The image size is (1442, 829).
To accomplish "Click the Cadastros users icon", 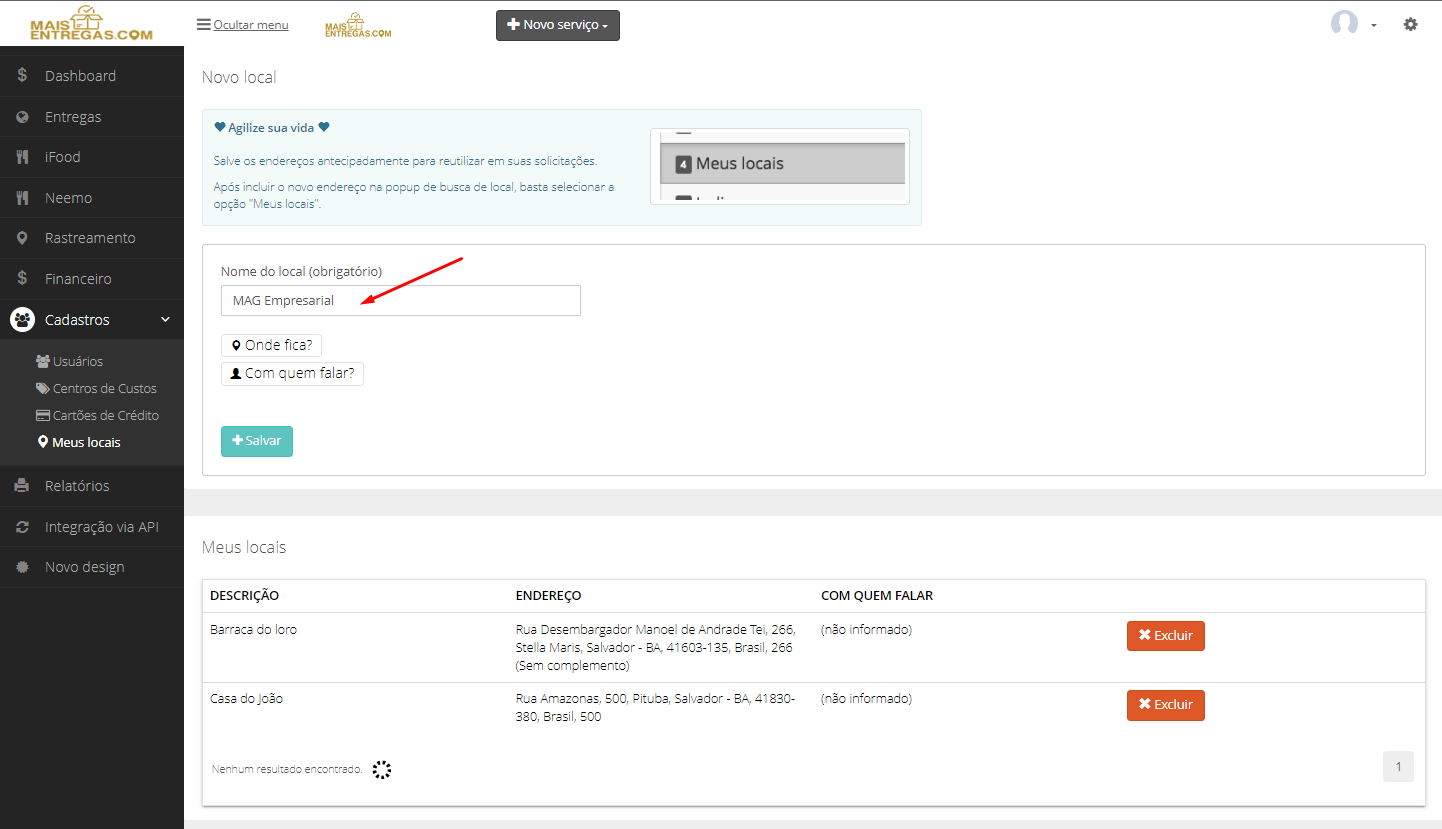I will tap(22, 320).
